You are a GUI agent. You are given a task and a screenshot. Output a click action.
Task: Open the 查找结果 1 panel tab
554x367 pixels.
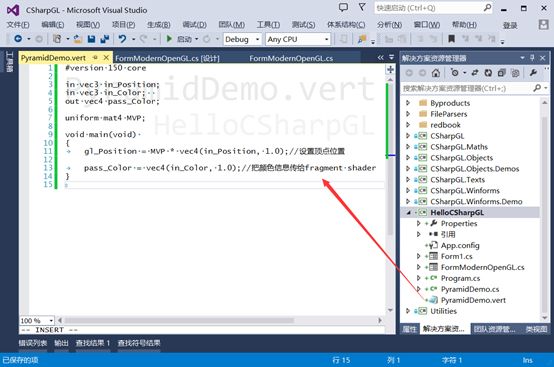93,343
